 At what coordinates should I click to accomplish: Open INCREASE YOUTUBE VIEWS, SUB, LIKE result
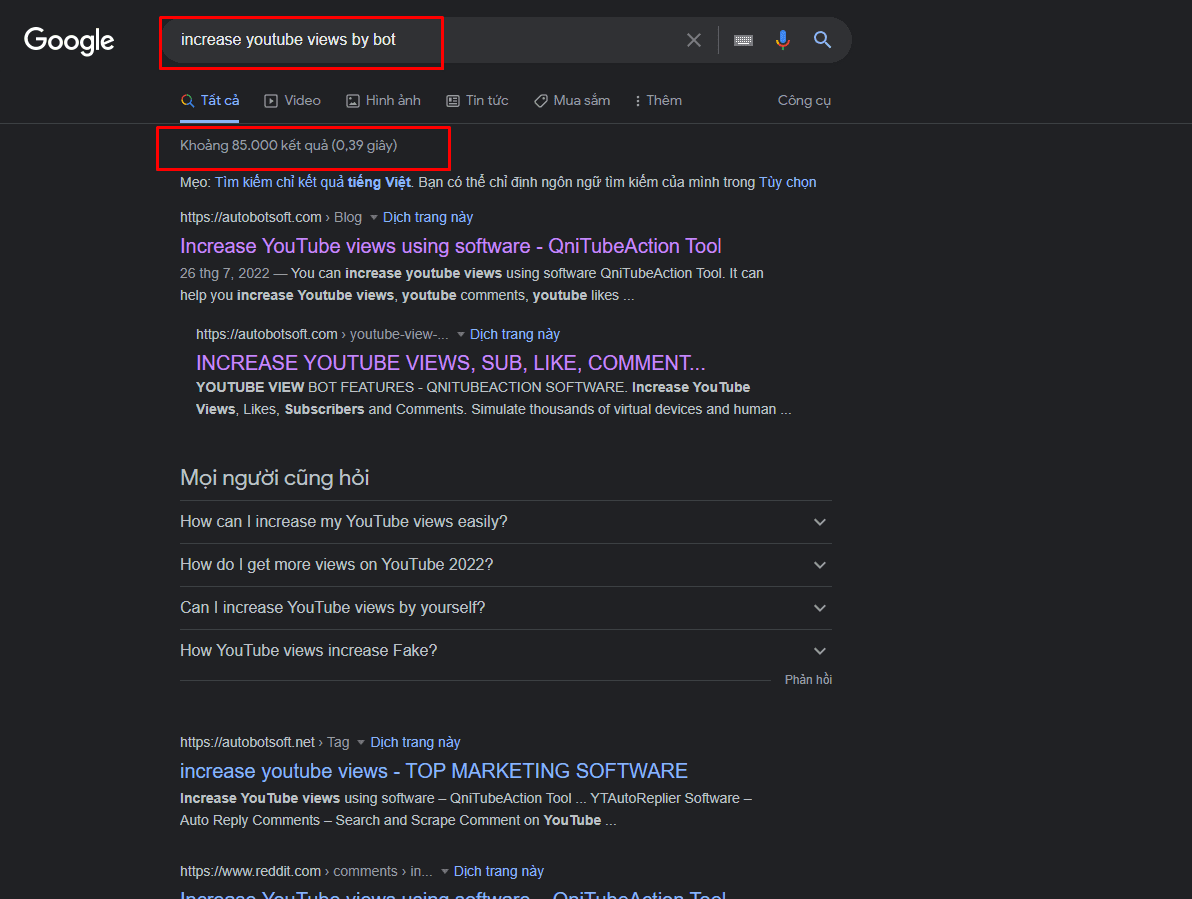(x=451, y=362)
